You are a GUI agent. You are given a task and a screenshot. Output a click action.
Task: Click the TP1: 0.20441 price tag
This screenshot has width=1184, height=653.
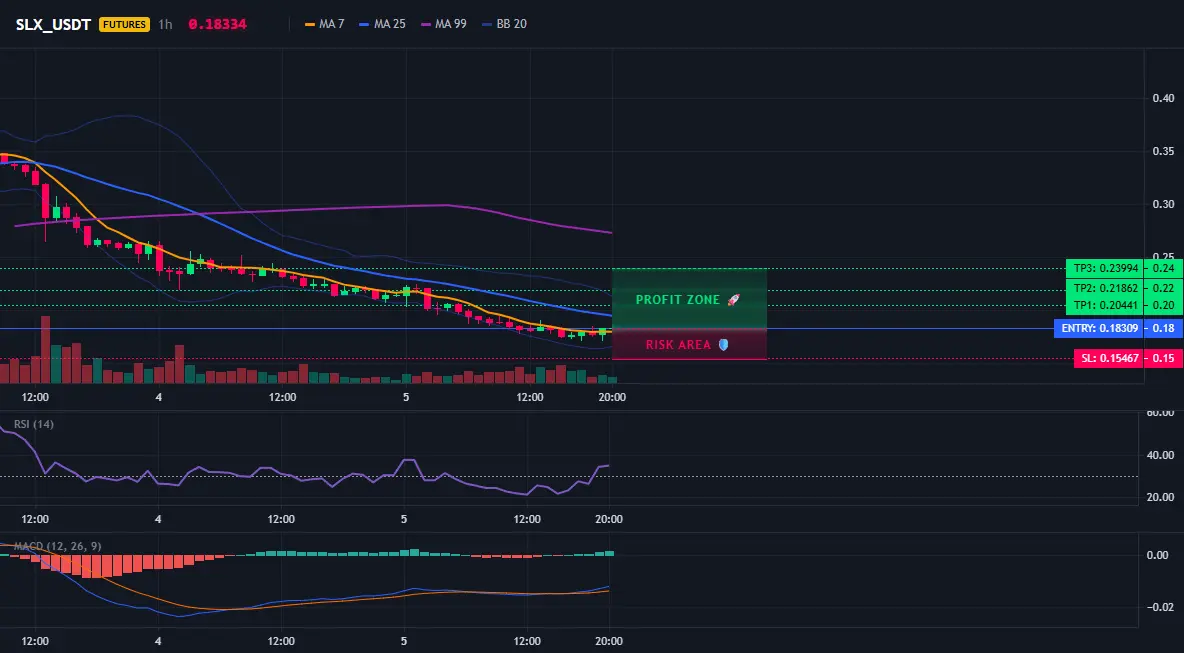click(1104, 306)
